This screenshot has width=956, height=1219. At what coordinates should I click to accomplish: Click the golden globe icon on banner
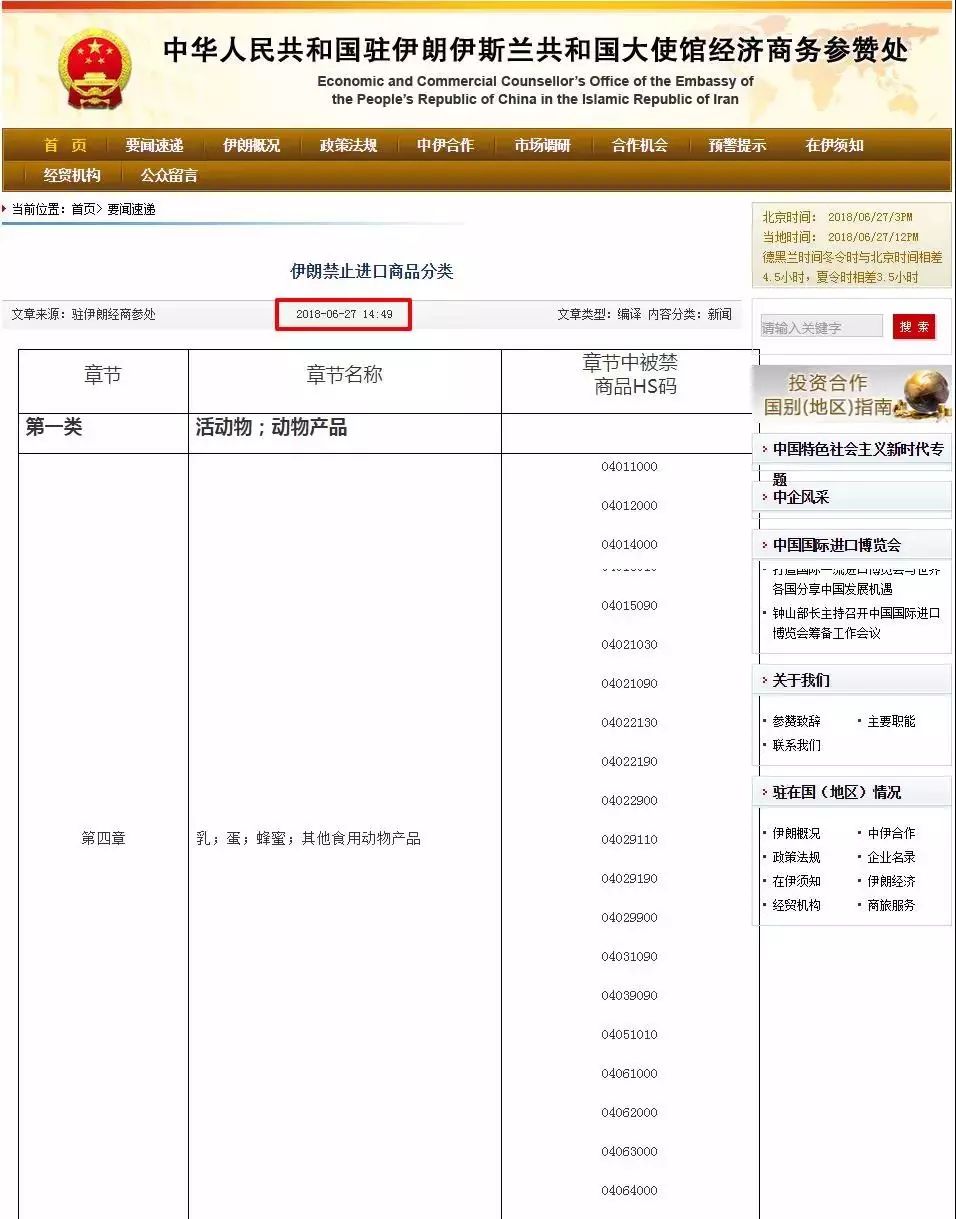[x=925, y=391]
